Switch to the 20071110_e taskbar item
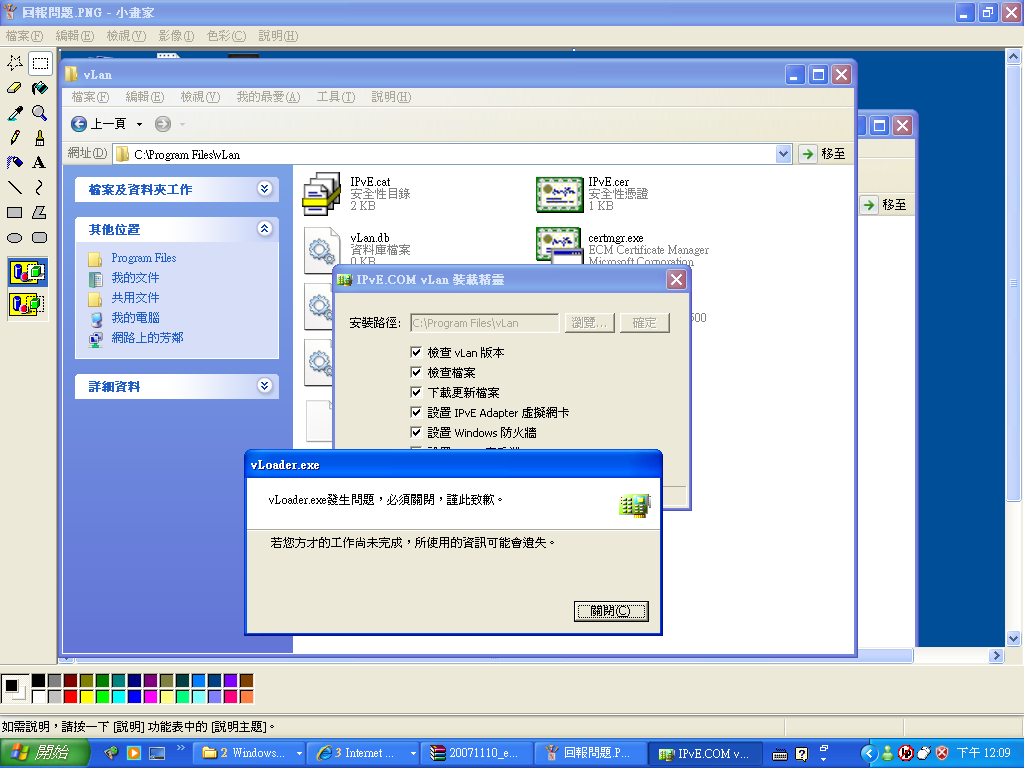Image resolution: width=1024 pixels, height=768 pixels. [475, 753]
